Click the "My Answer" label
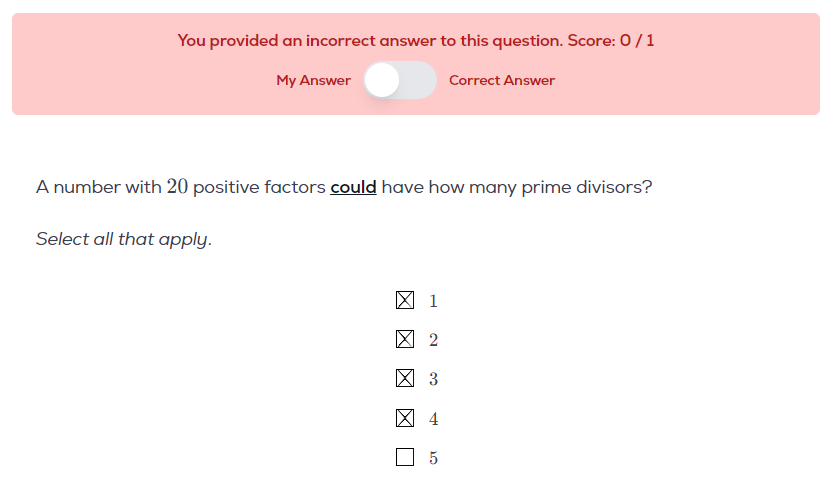828x479 pixels. (313, 80)
